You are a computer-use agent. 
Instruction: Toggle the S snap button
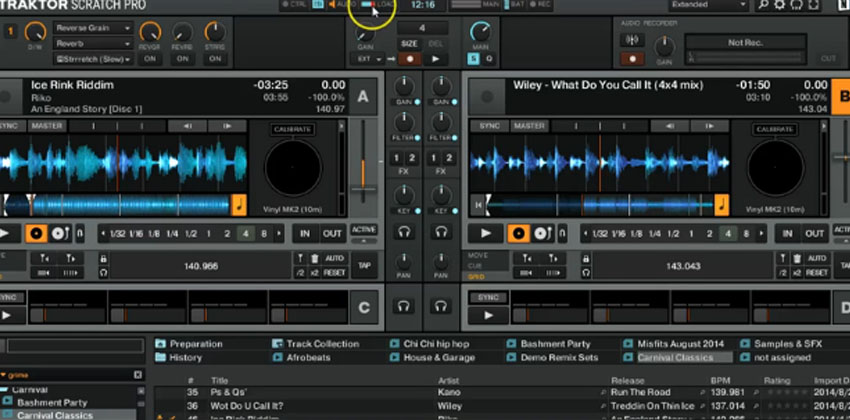tap(474, 59)
